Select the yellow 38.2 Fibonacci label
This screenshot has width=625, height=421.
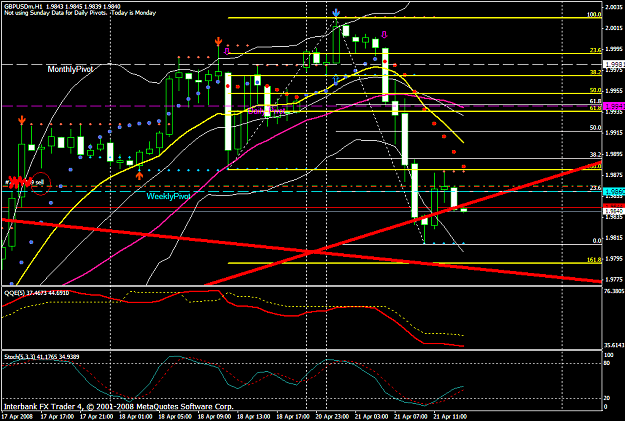(596, 72)
